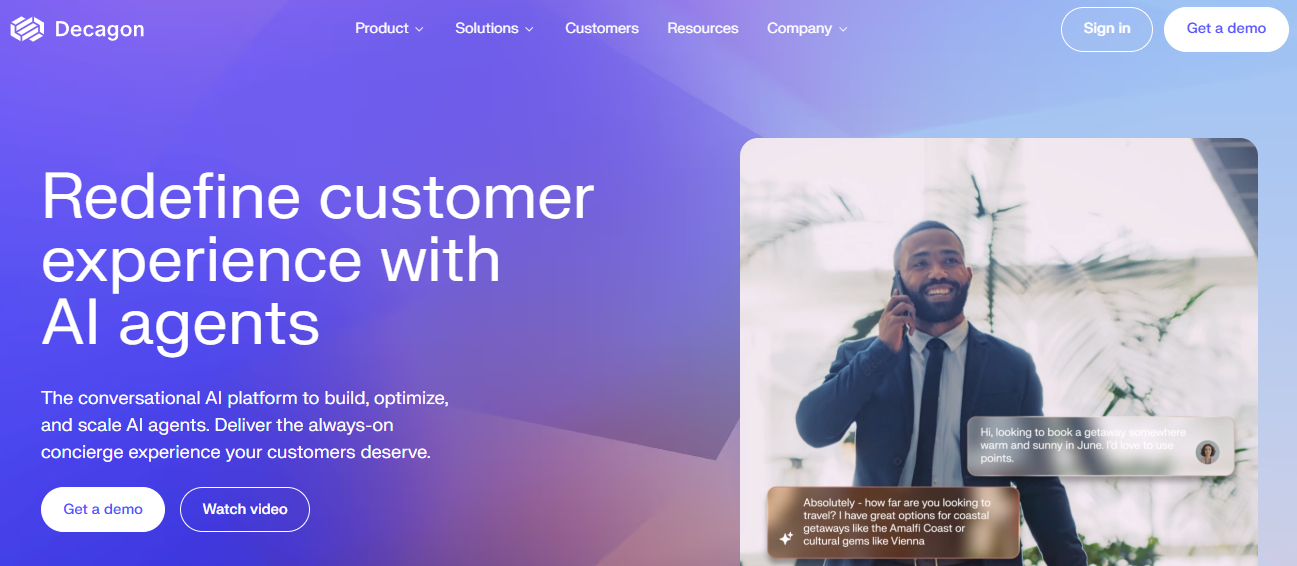Click the Decagon hexagon logo icon
Screen dimensions: 1297x566
27,30
